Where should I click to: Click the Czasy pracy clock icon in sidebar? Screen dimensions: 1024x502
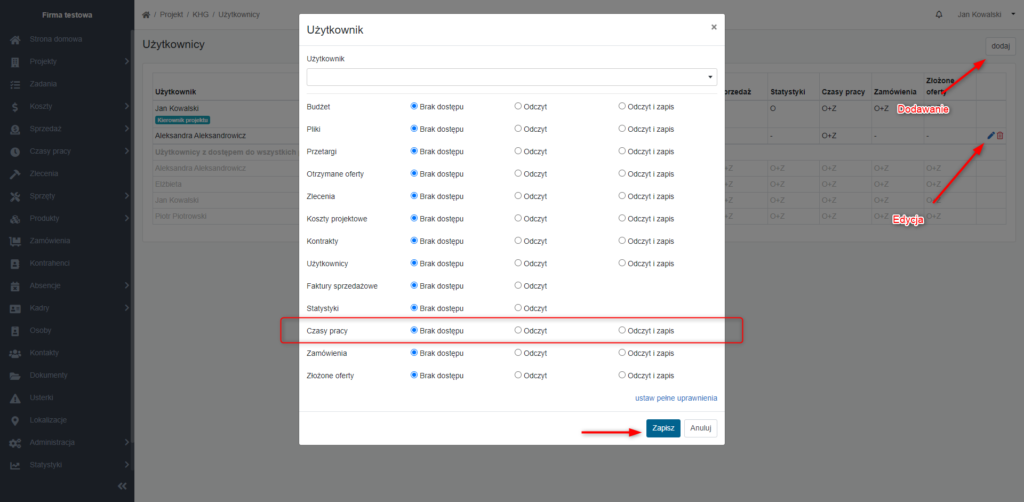(x=15, y=151)
